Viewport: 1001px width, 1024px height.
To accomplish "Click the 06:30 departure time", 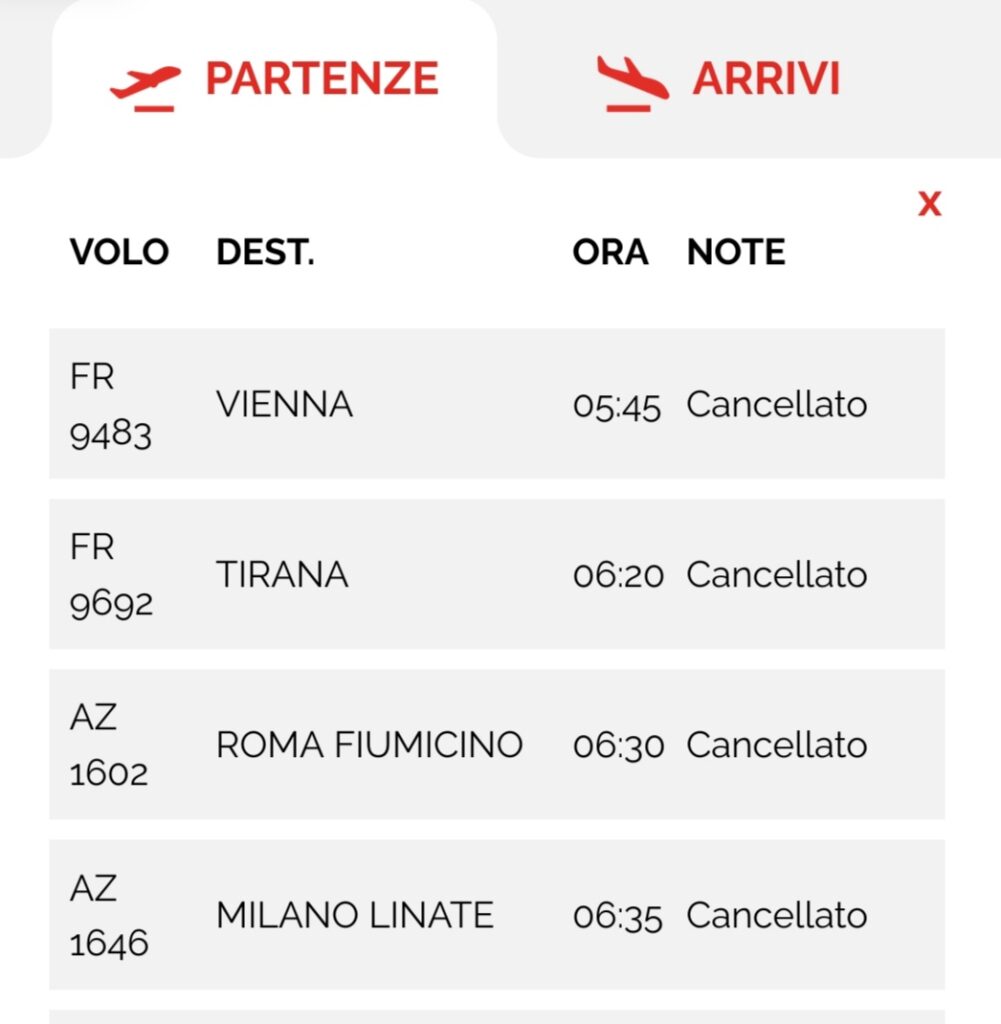I will 618,746.
